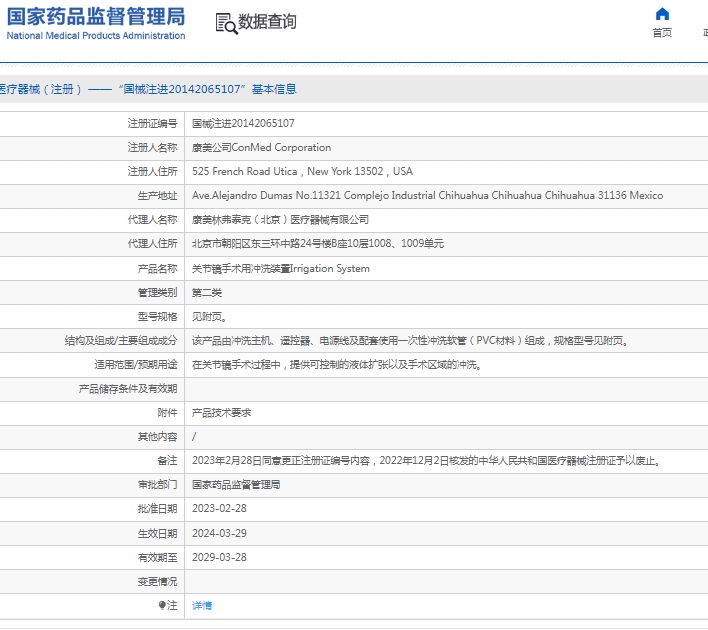Viewport: 708px width, 630px height.
Task: Click the 数据查询 search document icon
Action: point(226,23)
